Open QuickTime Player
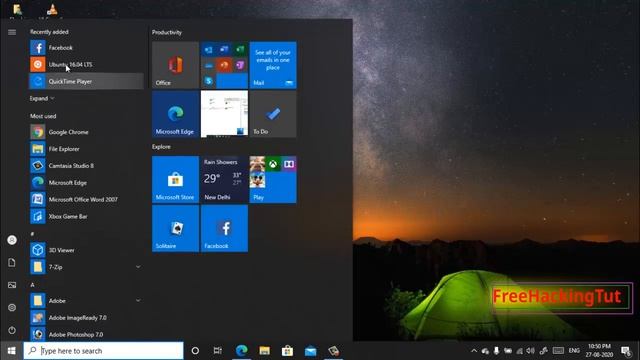Screen dimensions: 640x360 (x=86, y=81)
